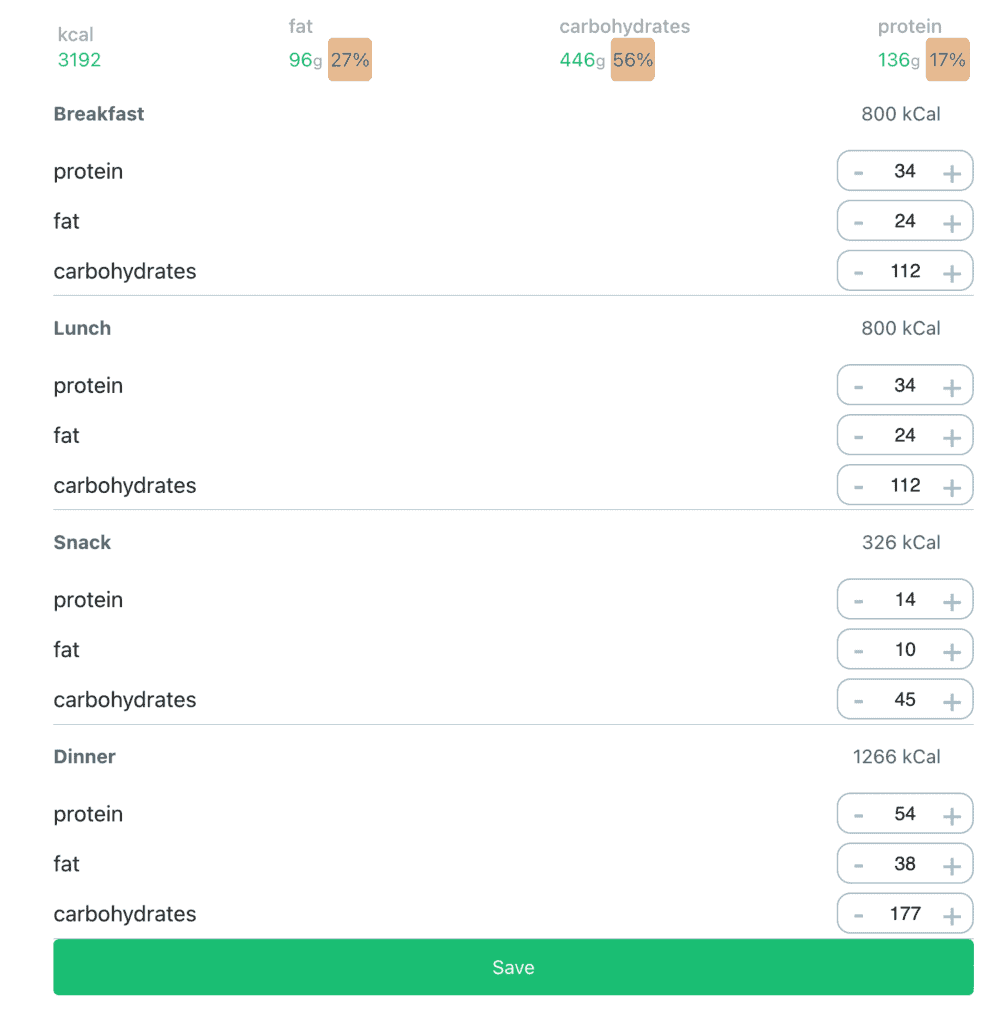Increase Breakfast protein with plus icon
1008x1024 pixels.
(951, 173)
